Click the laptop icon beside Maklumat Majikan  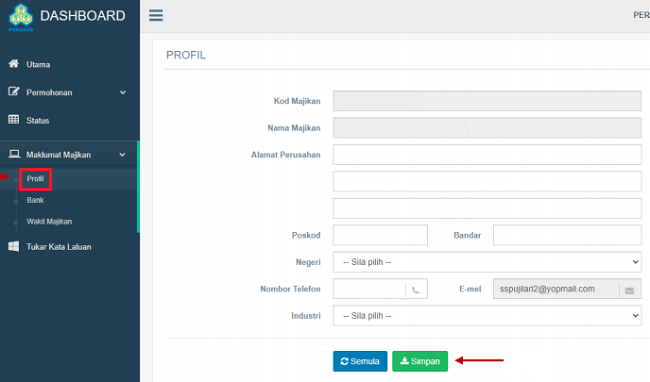[14, 154]
